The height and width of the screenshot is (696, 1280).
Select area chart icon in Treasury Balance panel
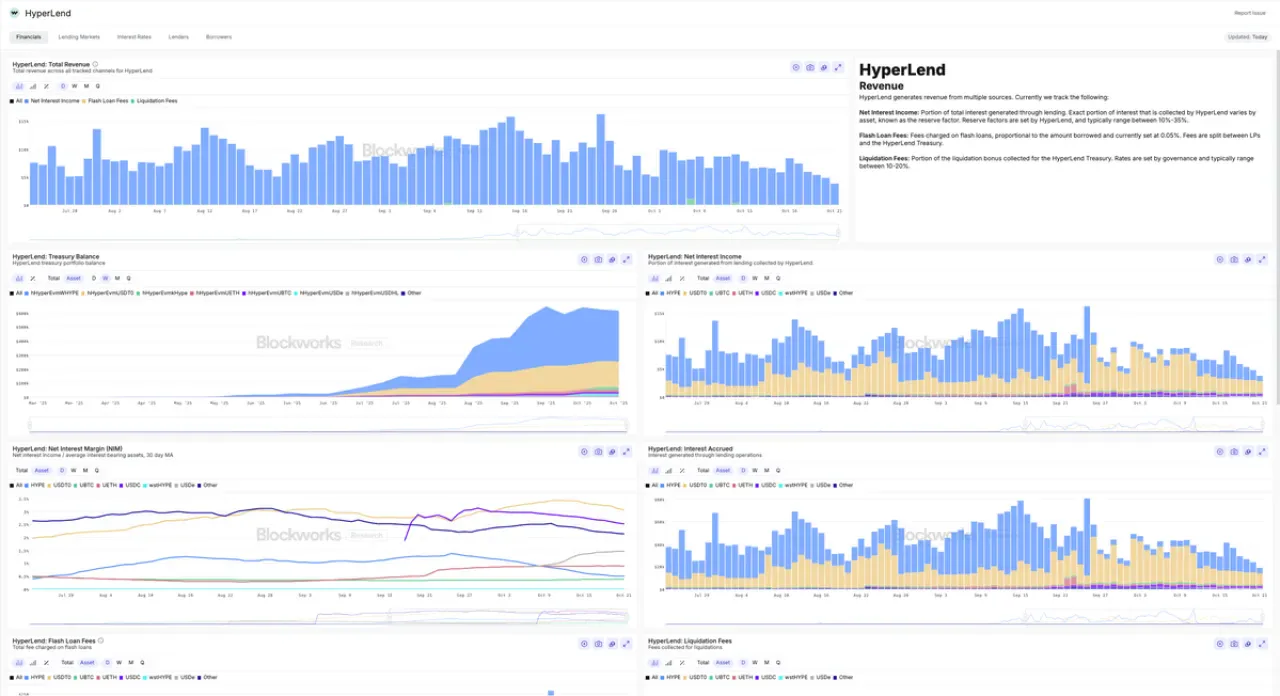coord(19,278)
